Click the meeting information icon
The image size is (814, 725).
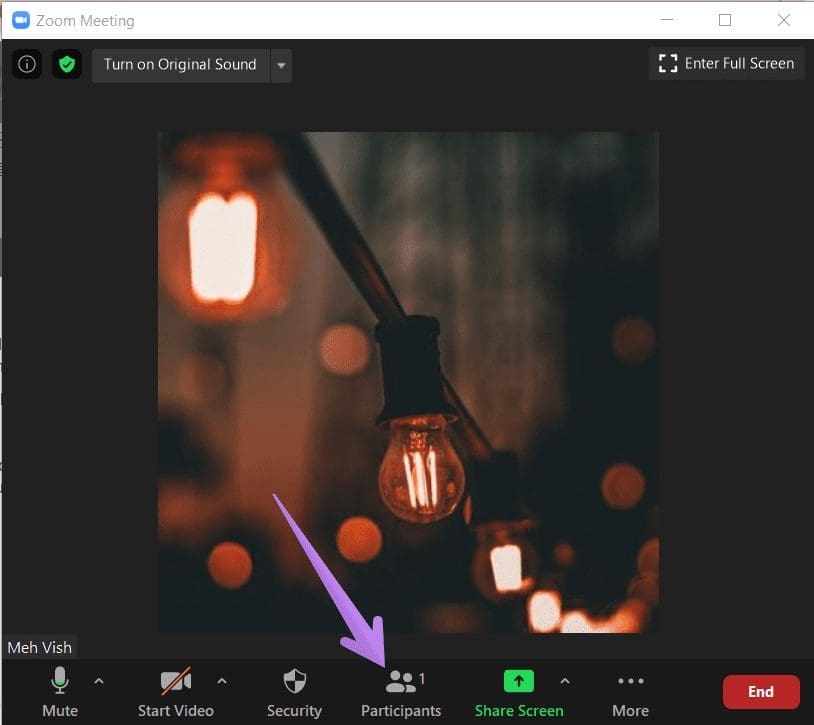[x=26, y=63]
